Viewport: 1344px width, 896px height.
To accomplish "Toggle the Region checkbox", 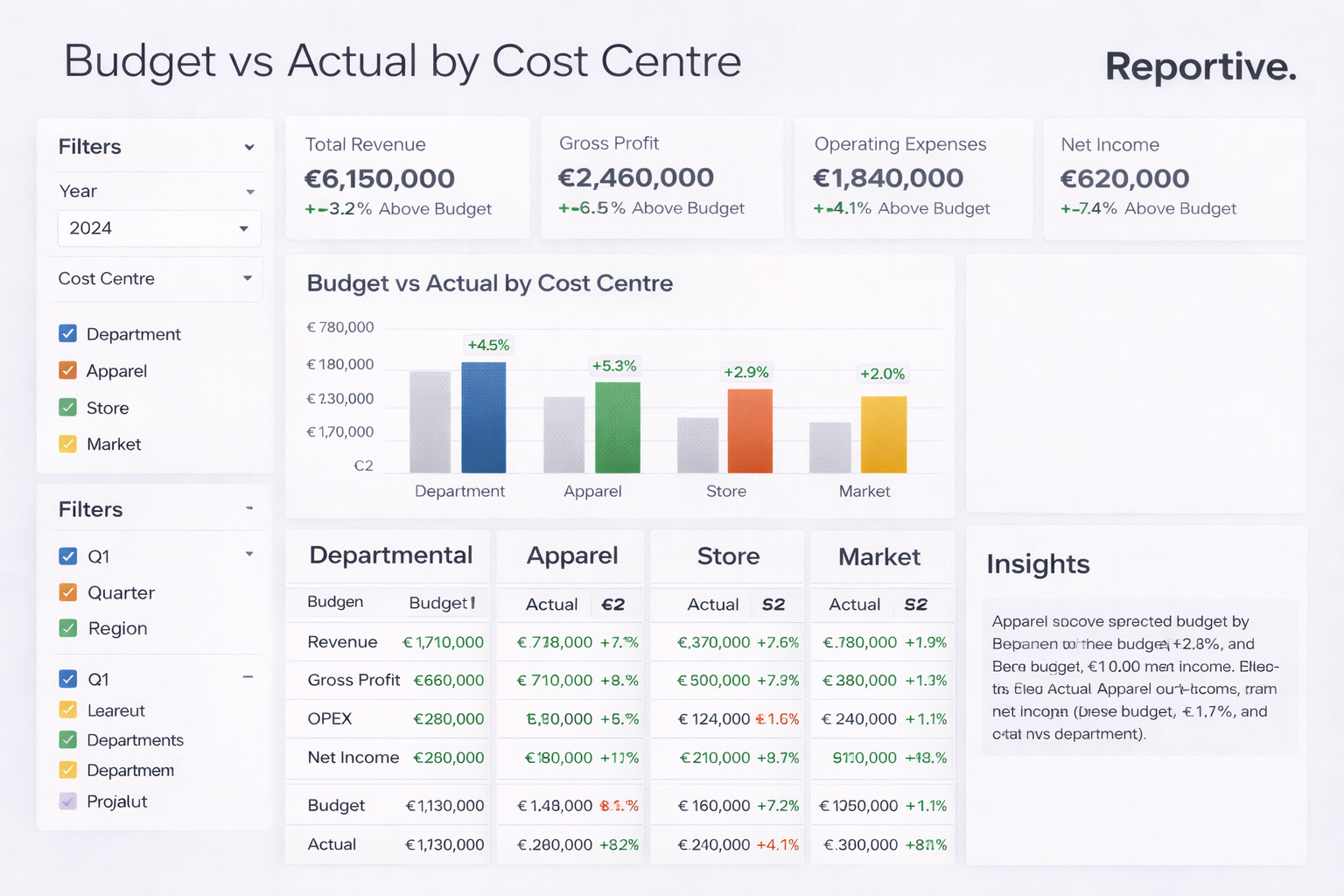I will tap(68, 628).
